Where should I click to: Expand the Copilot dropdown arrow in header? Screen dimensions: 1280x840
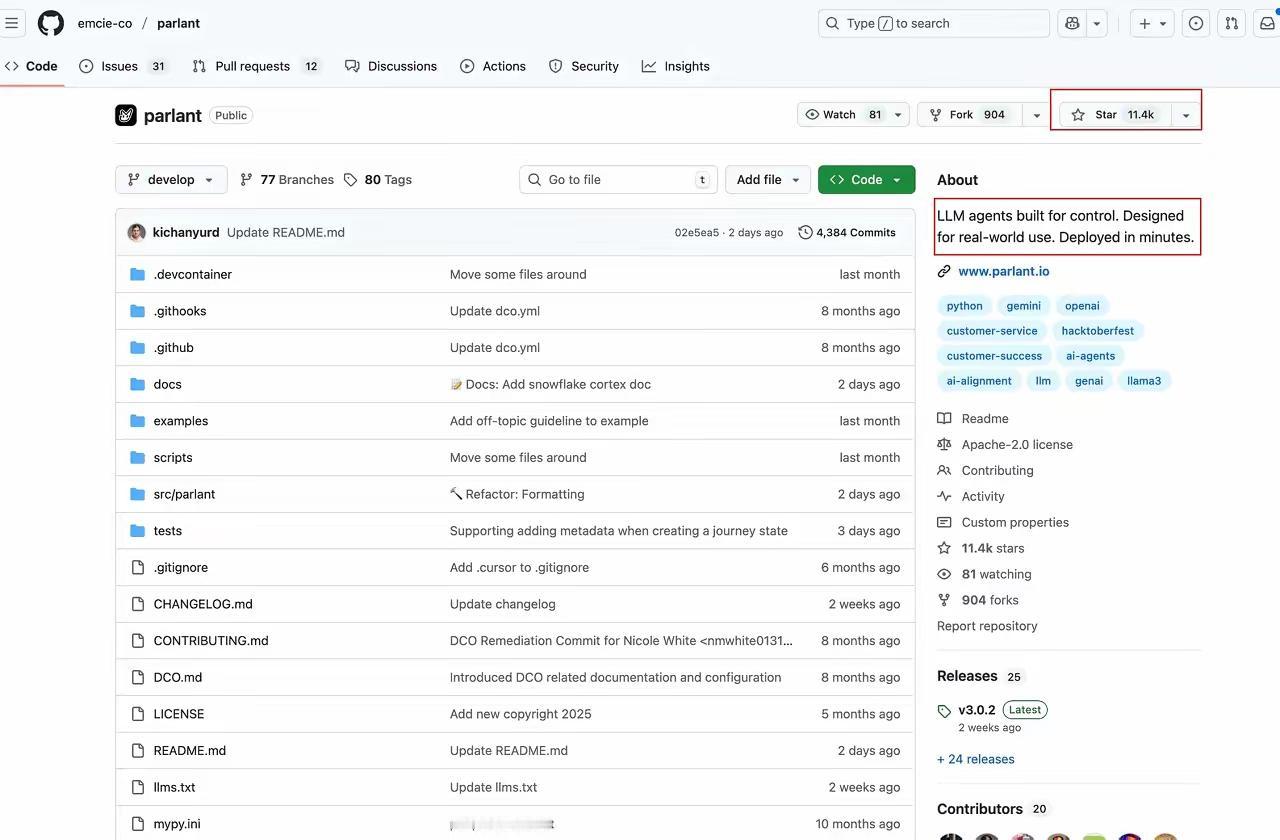pos(1097,23)
